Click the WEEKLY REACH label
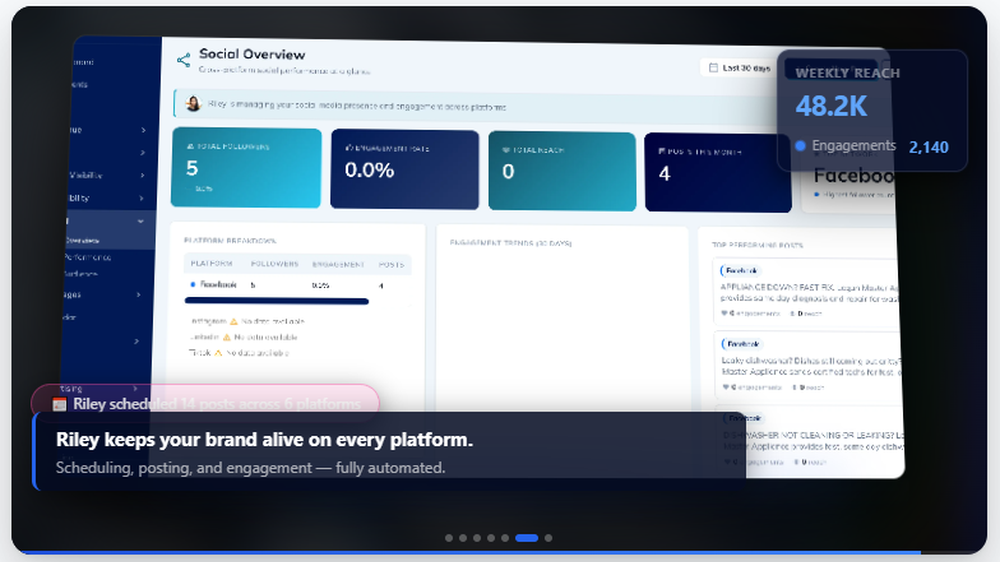Viewport: 1000px width, 562px height. [848, 73]
